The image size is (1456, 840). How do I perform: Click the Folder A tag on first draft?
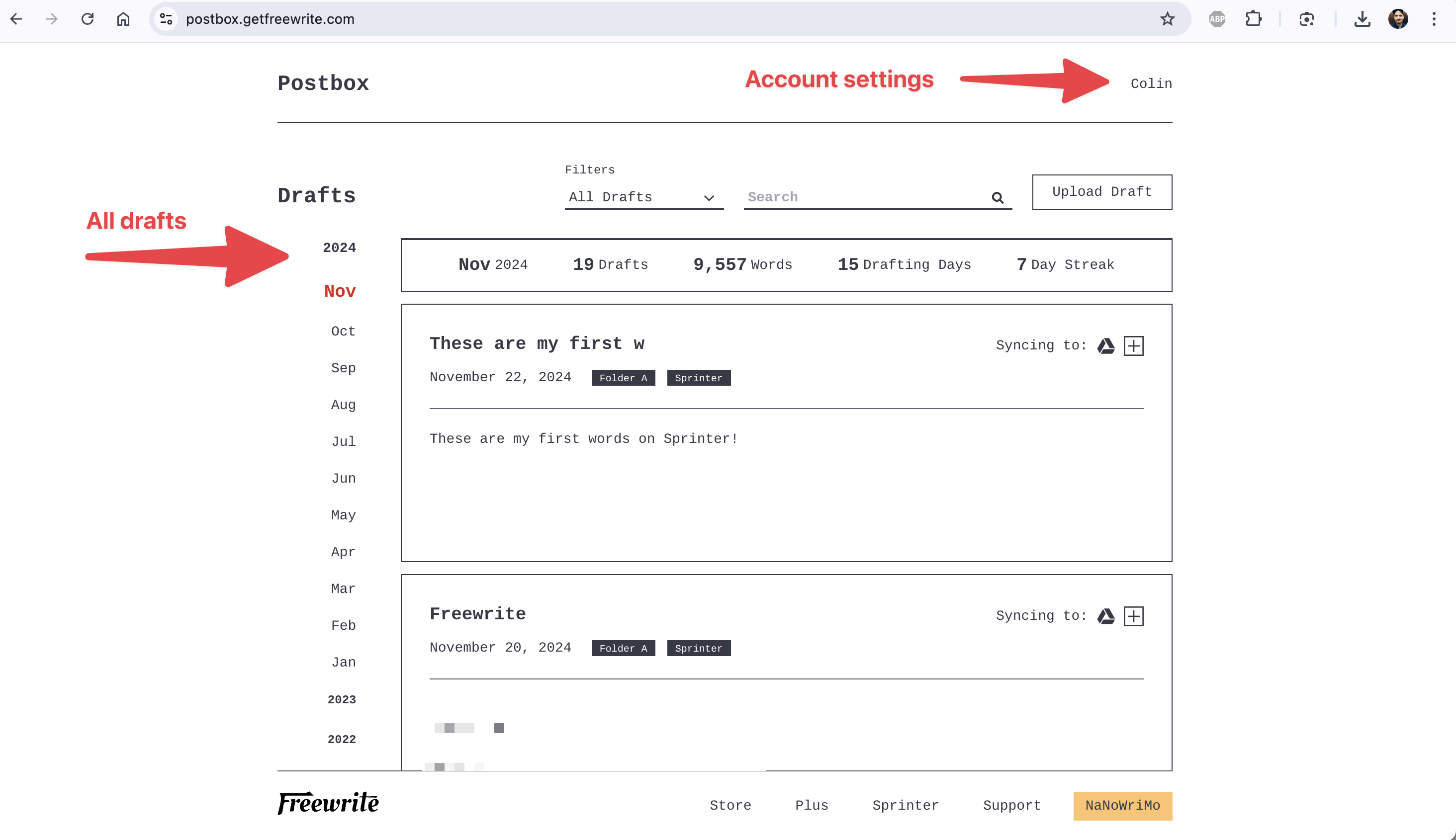pyautogui.click(x=623, y=378)
